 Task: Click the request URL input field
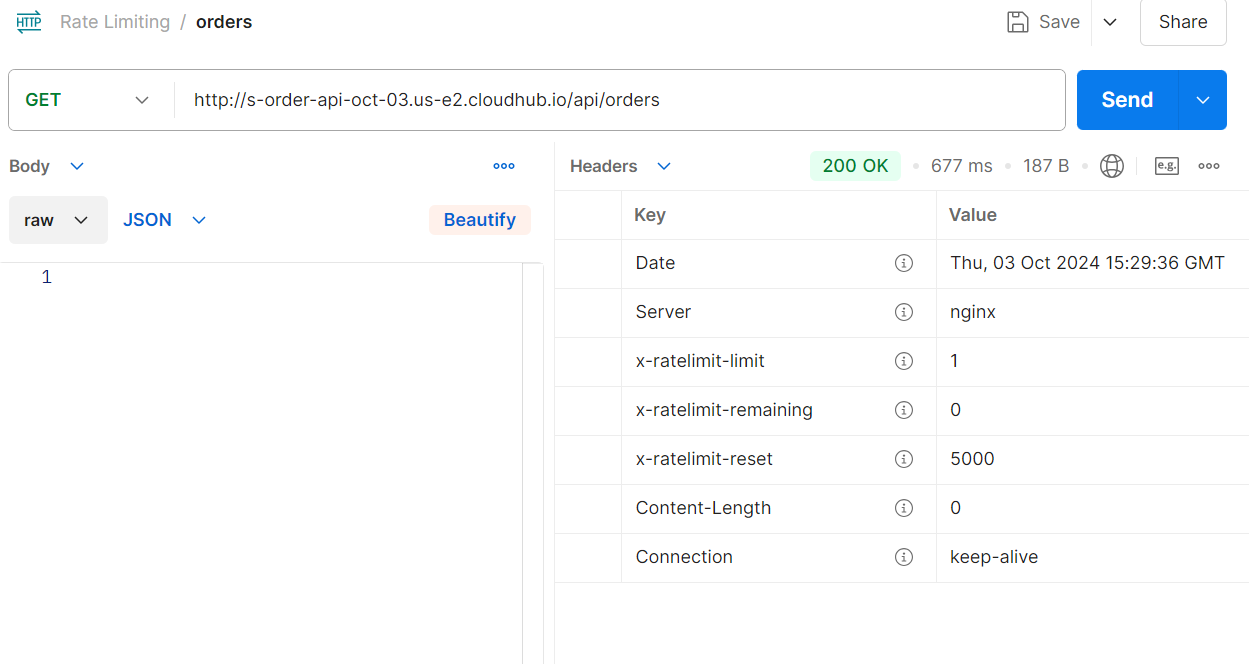pyautogui.click(x=620, y=100)
